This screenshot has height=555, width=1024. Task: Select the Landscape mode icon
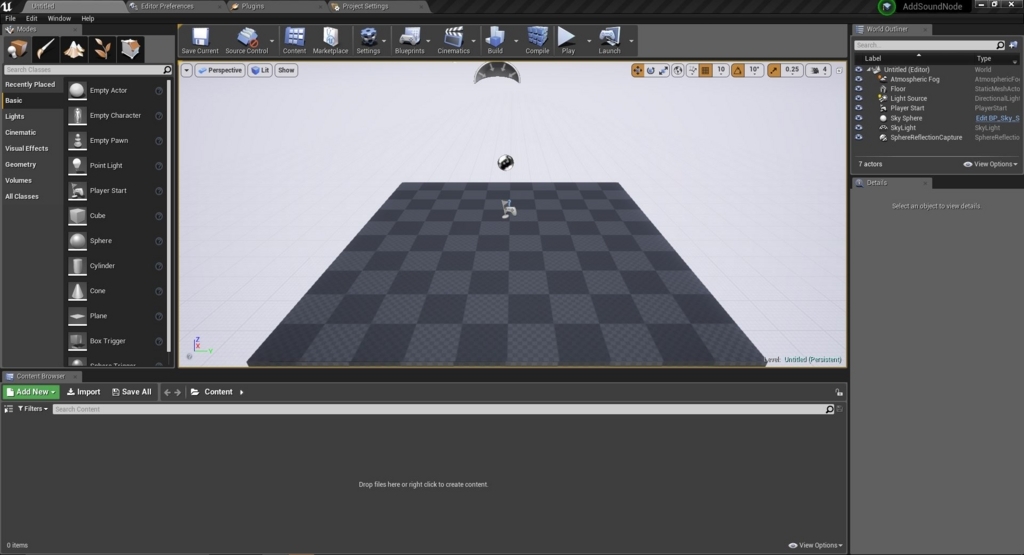coord(74,49)
